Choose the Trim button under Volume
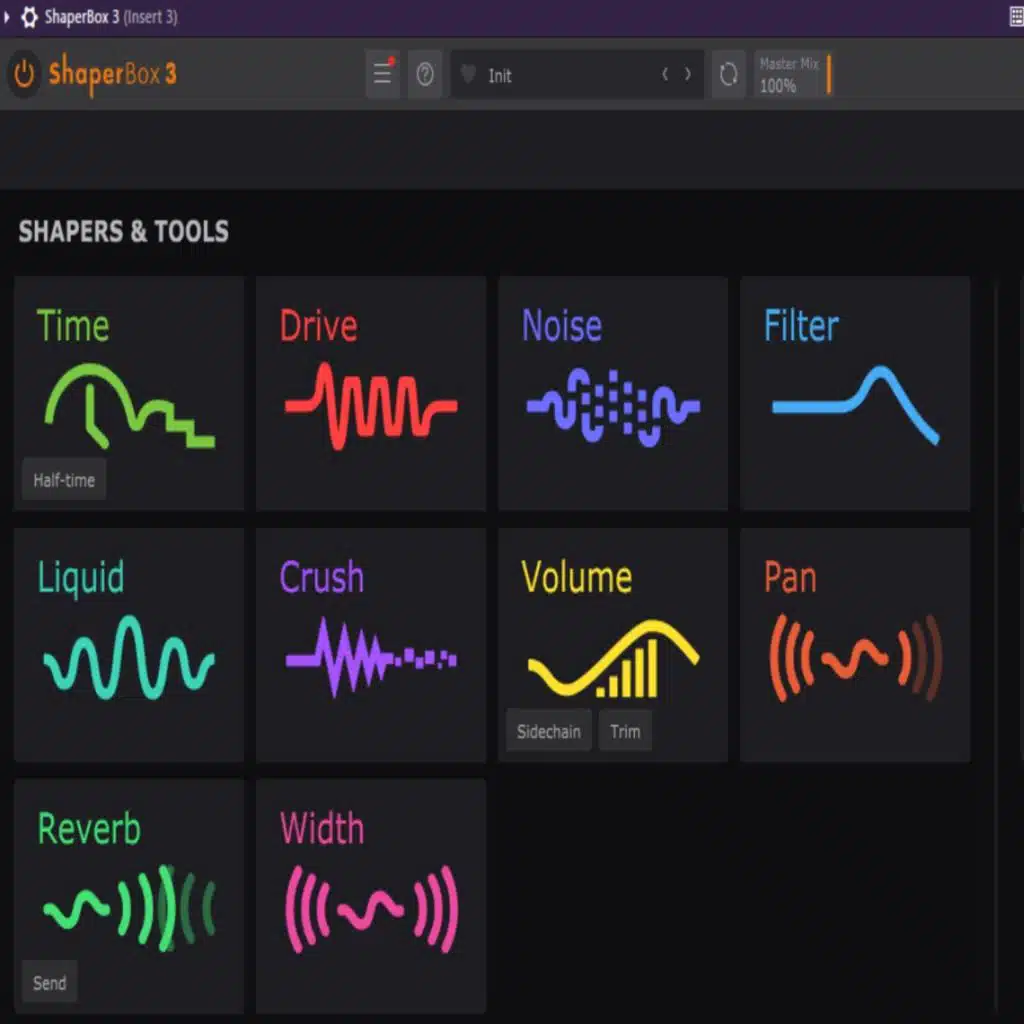 click(x=625, y=731)
